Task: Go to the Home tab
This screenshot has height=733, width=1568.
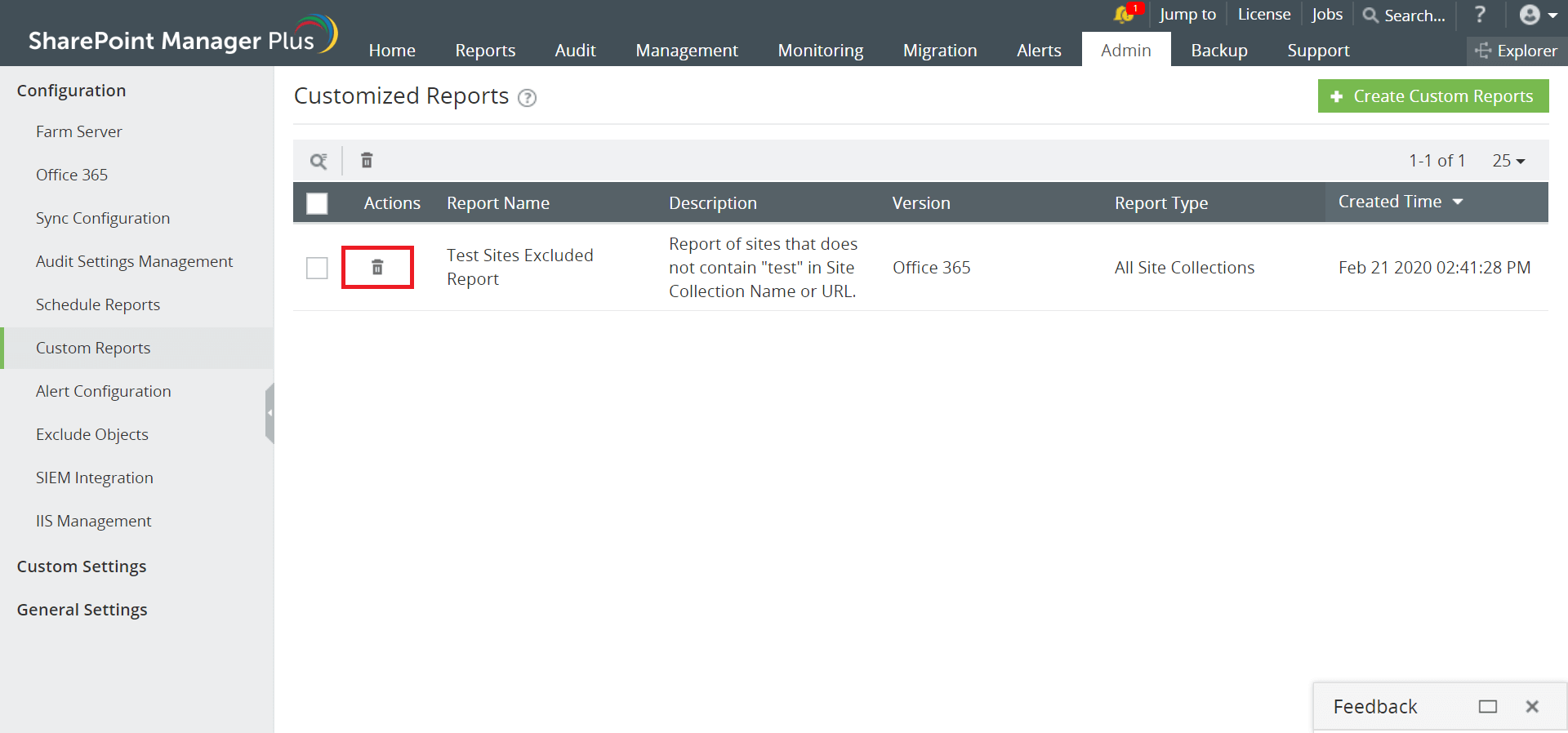Action: coord(392,51)
